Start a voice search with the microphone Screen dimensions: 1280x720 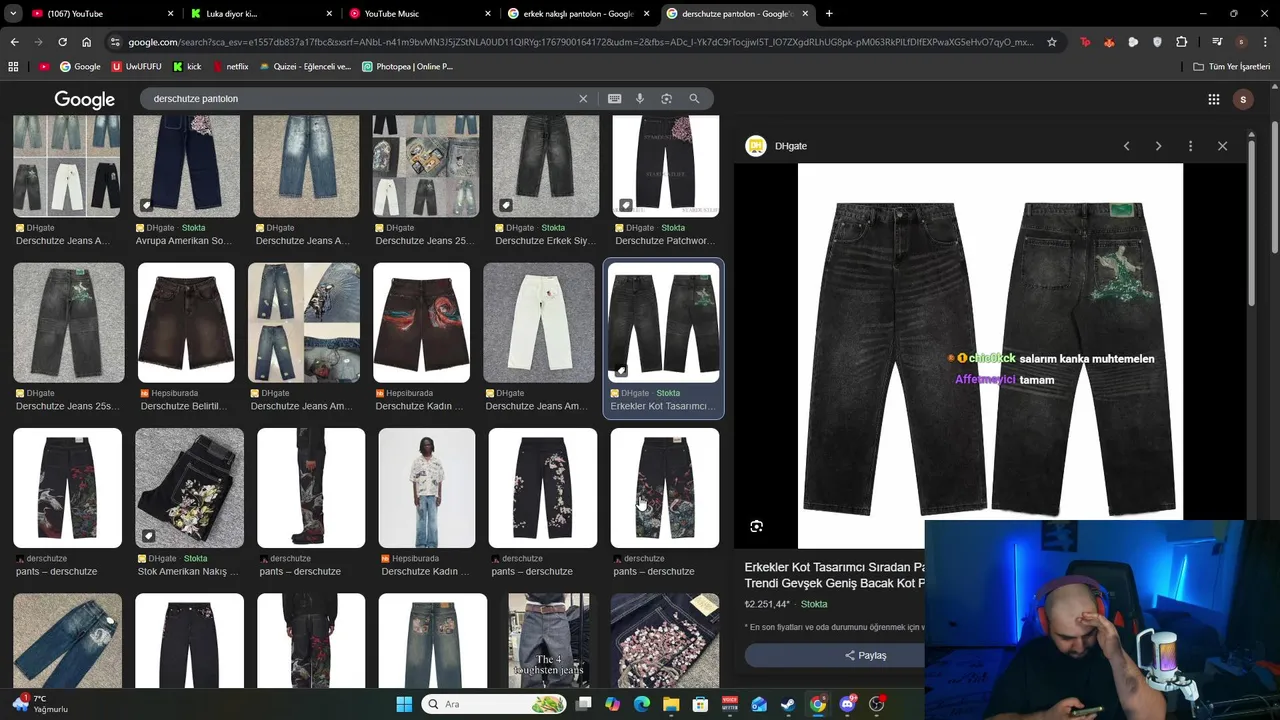640,99
